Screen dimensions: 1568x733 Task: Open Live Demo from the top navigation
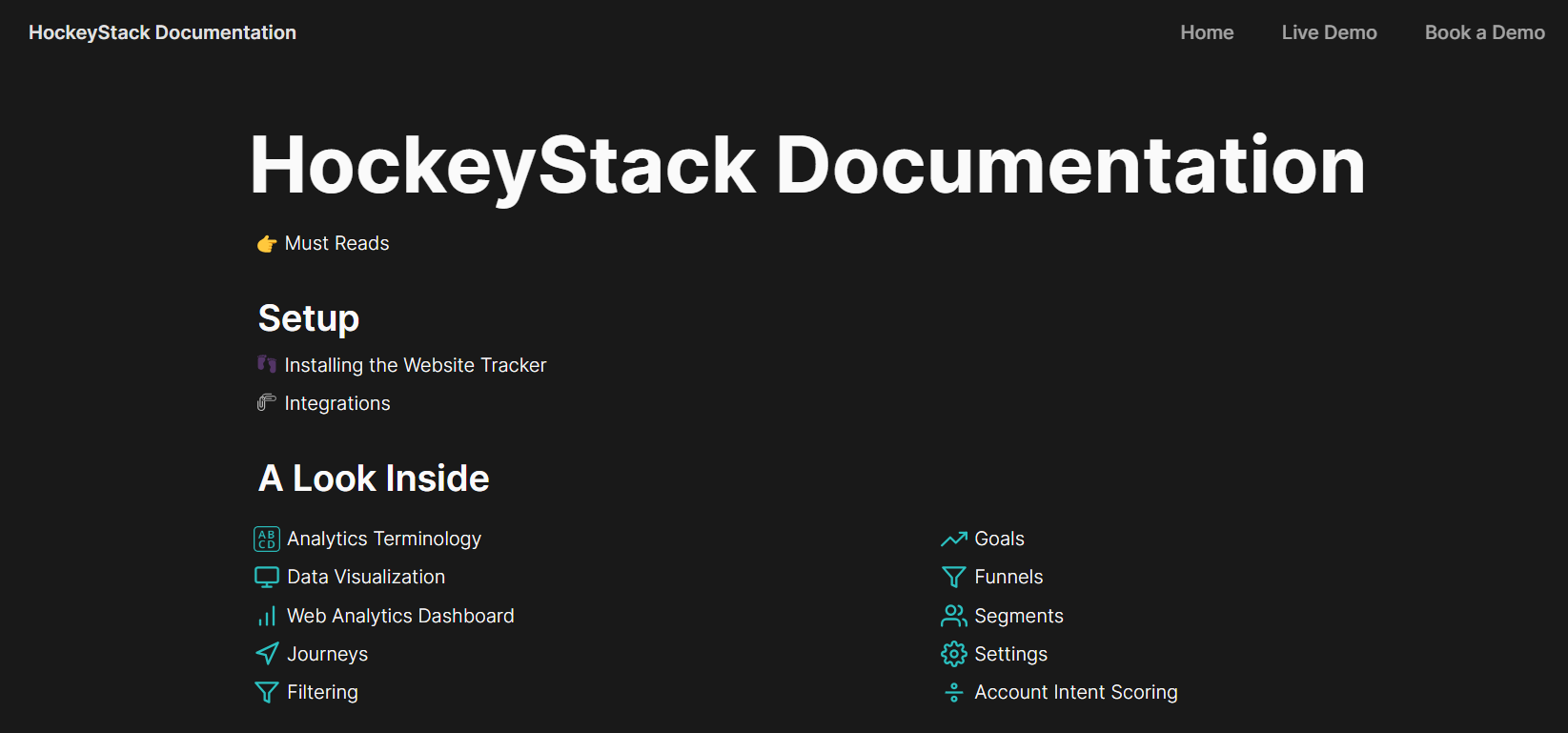[1329, 32]
